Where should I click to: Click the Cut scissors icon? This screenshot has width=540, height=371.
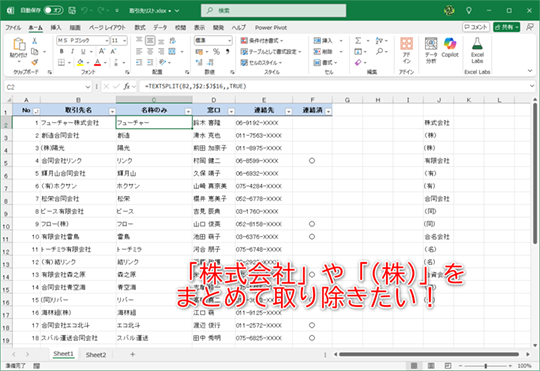[x=34, y=41]
